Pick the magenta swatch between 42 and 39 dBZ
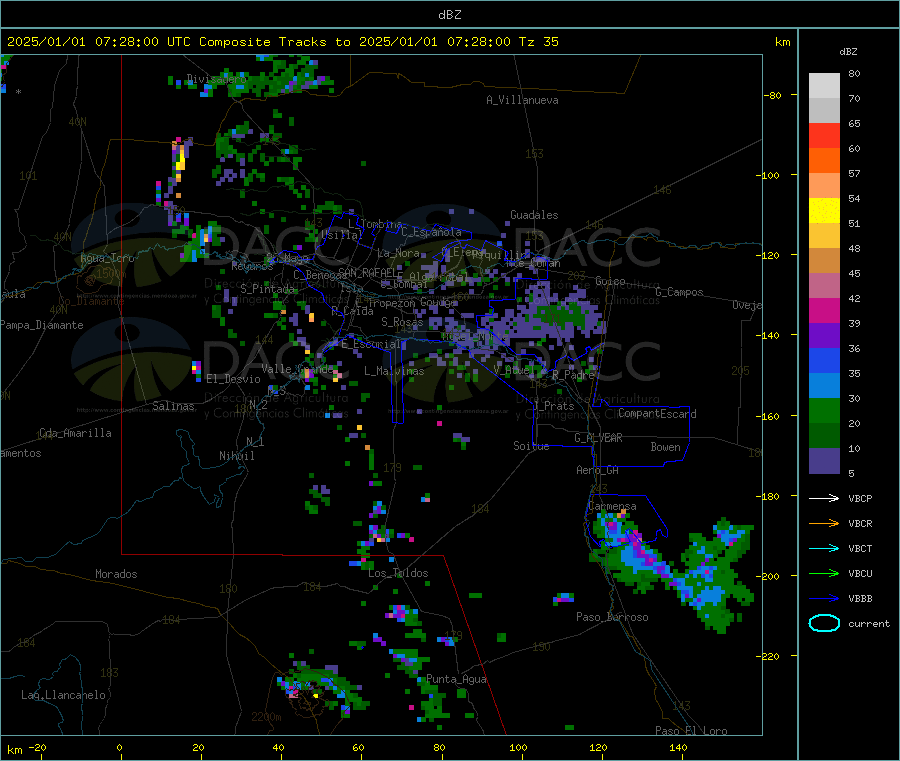Screen dimensions: 900x761 coord(824,310)
